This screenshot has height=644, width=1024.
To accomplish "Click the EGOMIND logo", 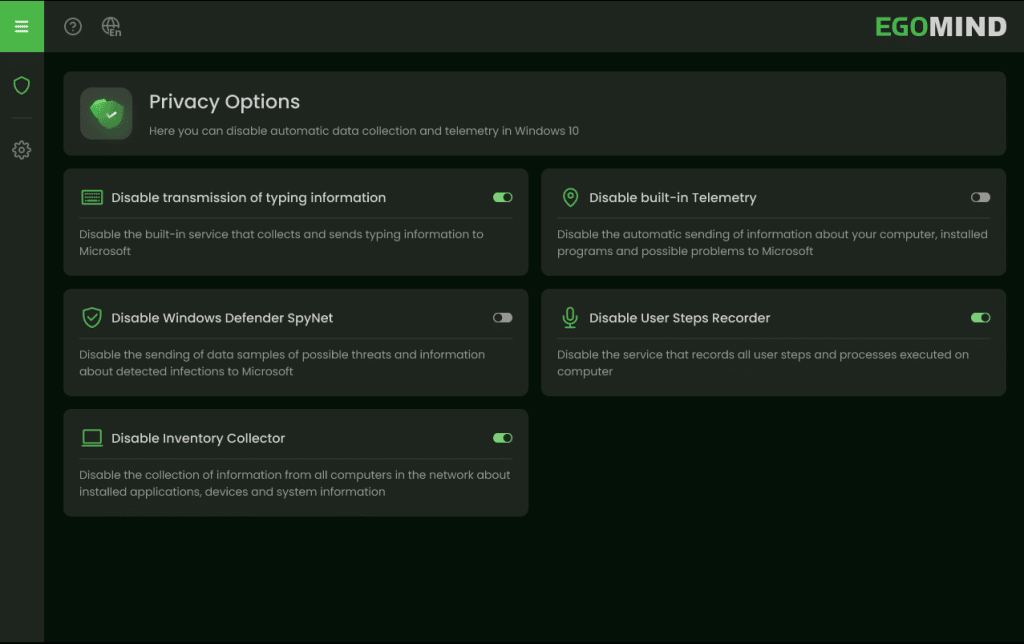I will (x=940, y=27).
